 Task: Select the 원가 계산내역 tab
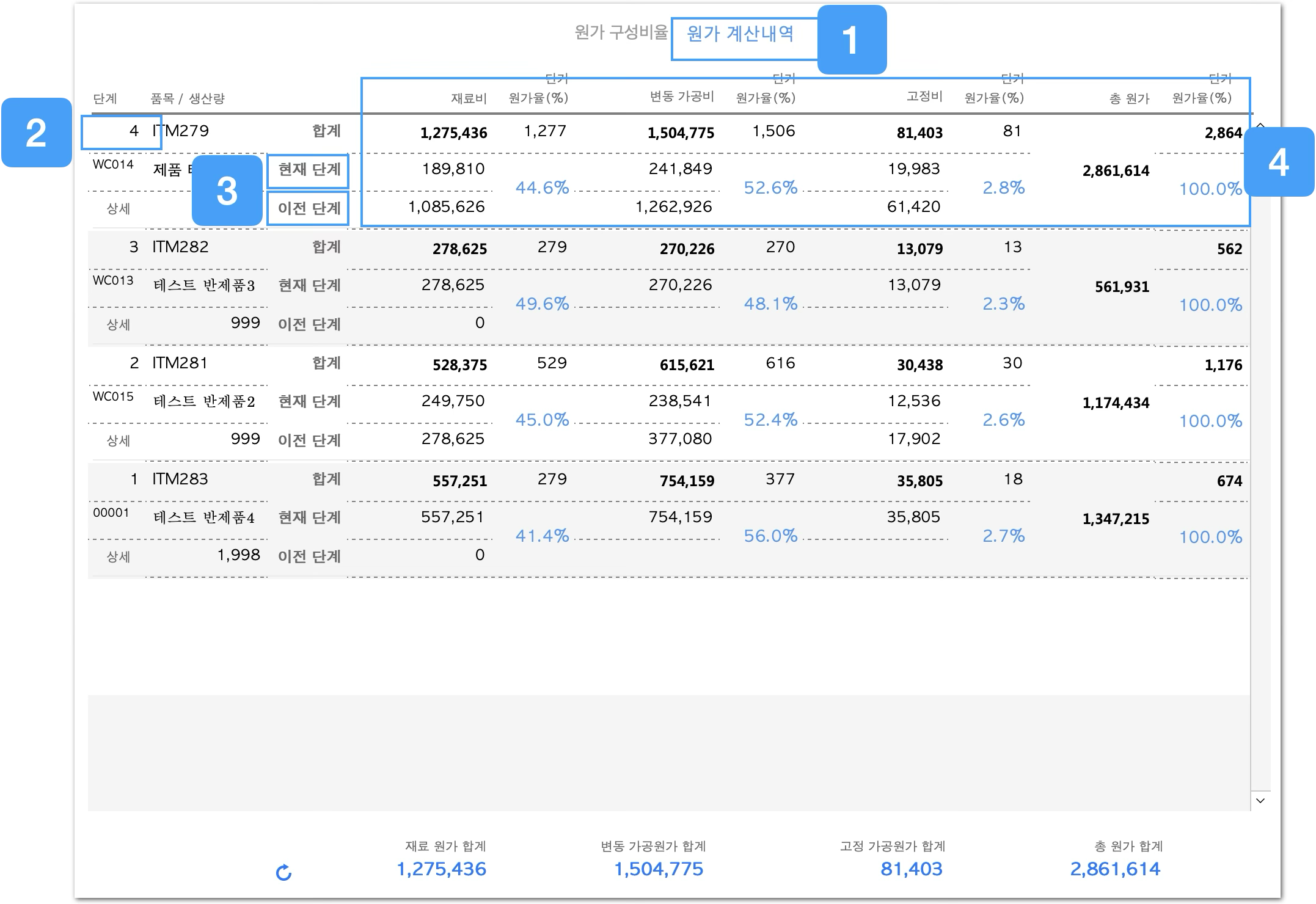pyautogui.click(x=740, y=34)
